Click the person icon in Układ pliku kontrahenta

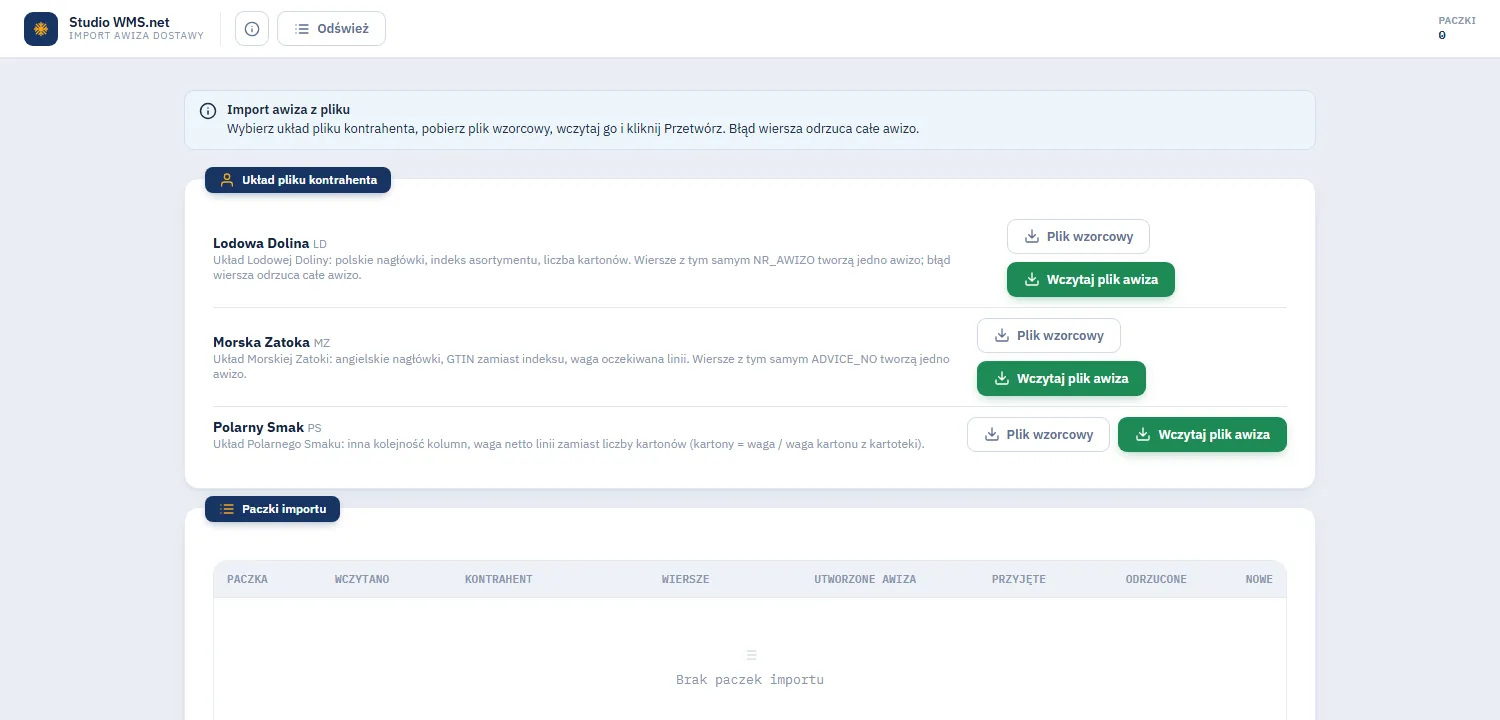click(x=227, y=180)
